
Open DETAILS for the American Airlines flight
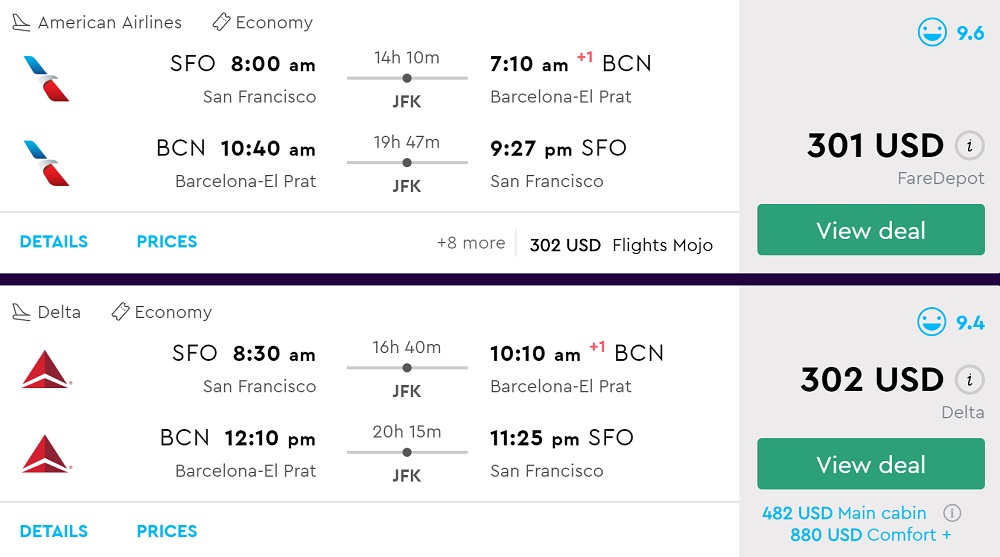tap(54, 242)
